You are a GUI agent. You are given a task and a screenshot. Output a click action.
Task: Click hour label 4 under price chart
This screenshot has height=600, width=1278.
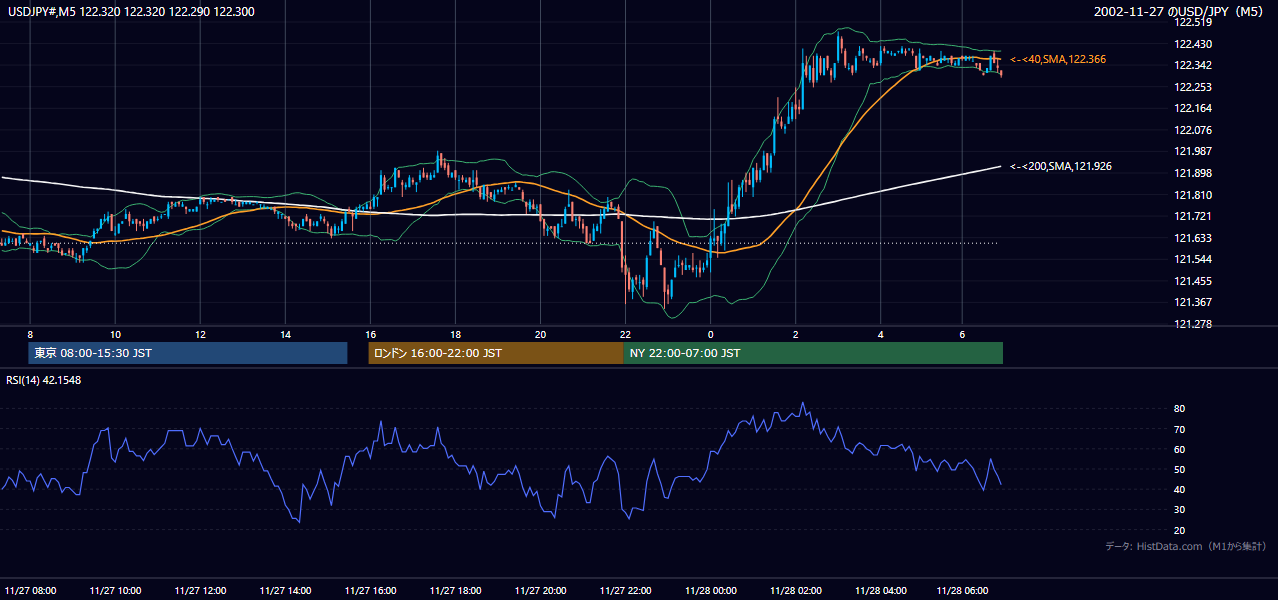(x=881, y=334)
